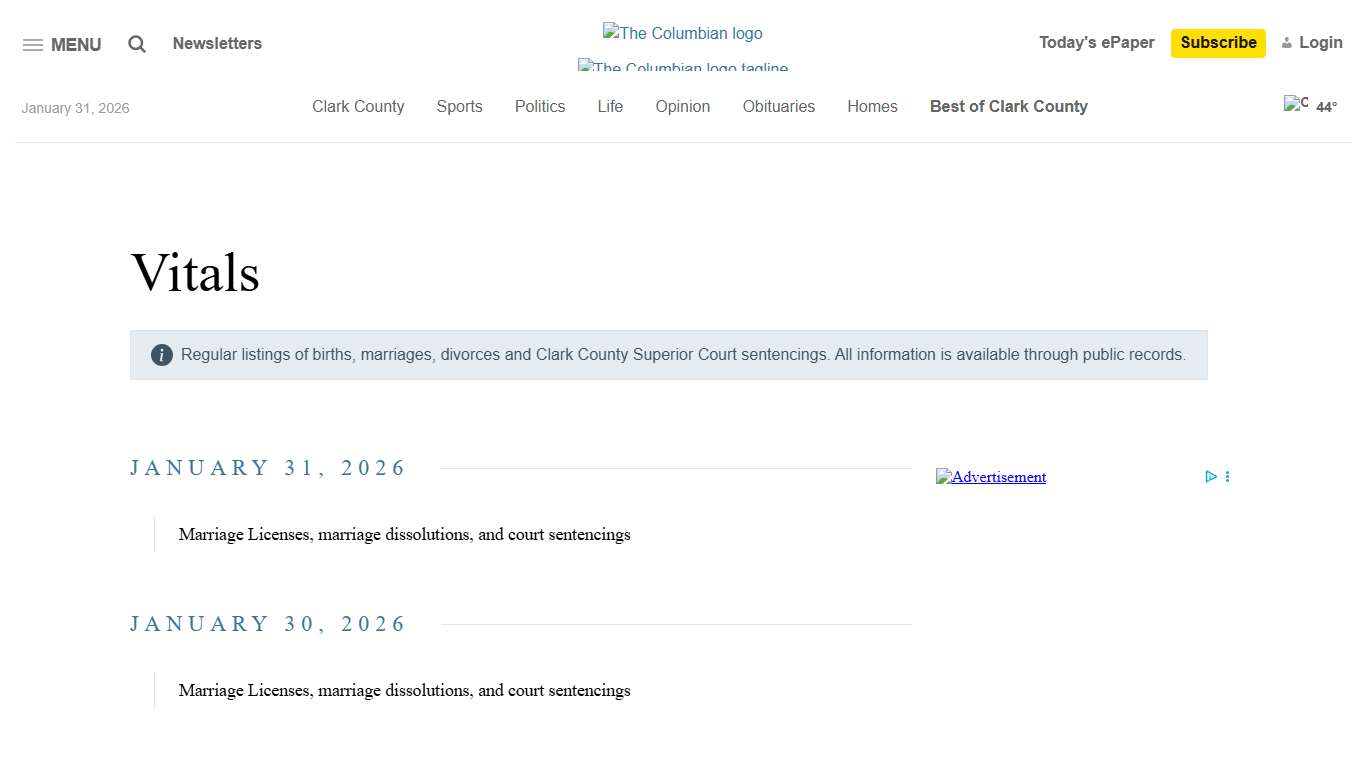This screenshot has height=768, width=1366.
Task: Click the info icon in Vitals notice
Action: point(162,355)
